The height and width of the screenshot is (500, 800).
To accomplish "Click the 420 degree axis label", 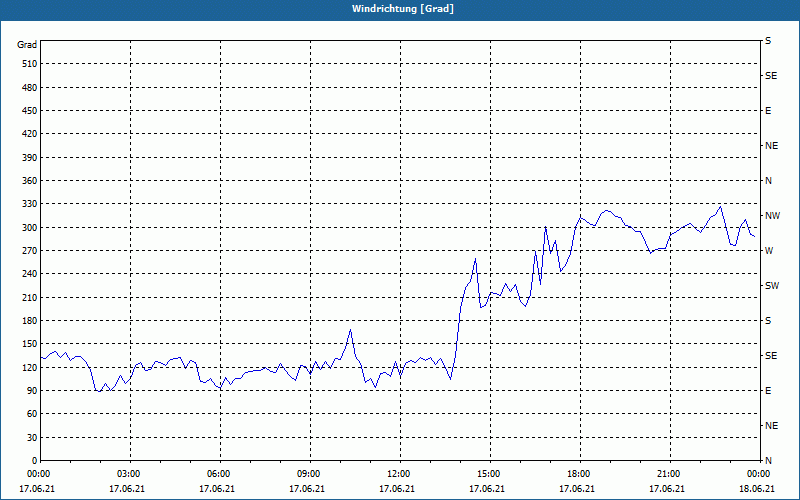I will [30, 134].
